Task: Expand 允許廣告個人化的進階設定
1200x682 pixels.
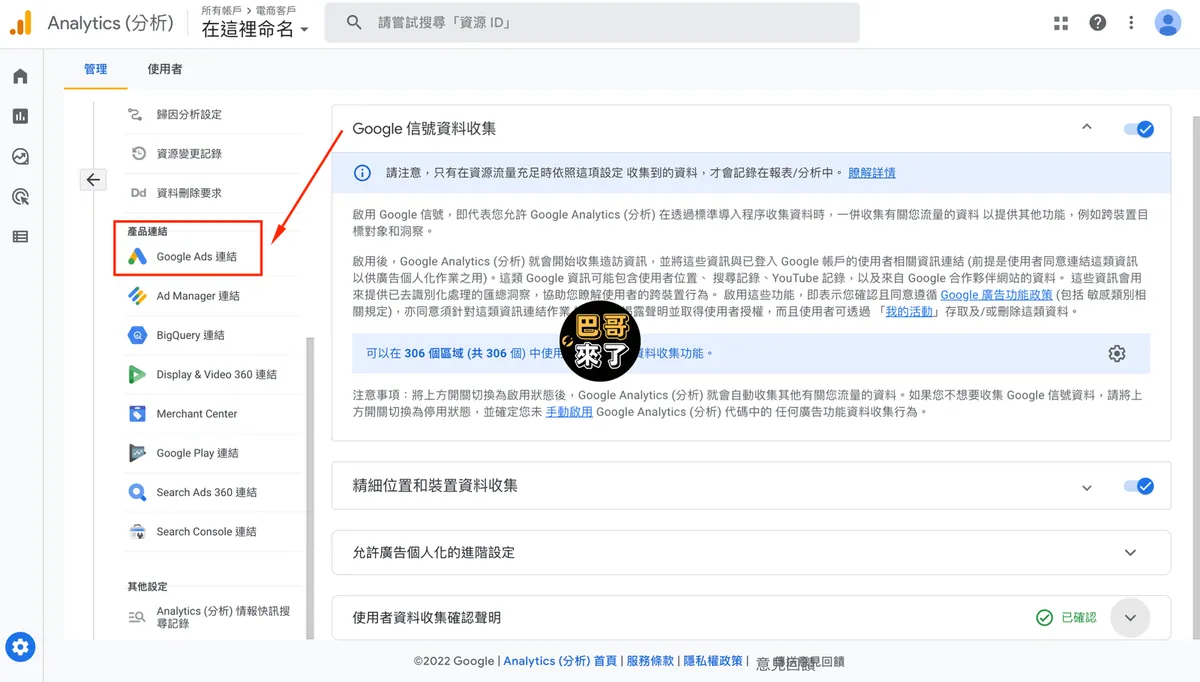Action: click(1131, 552)
